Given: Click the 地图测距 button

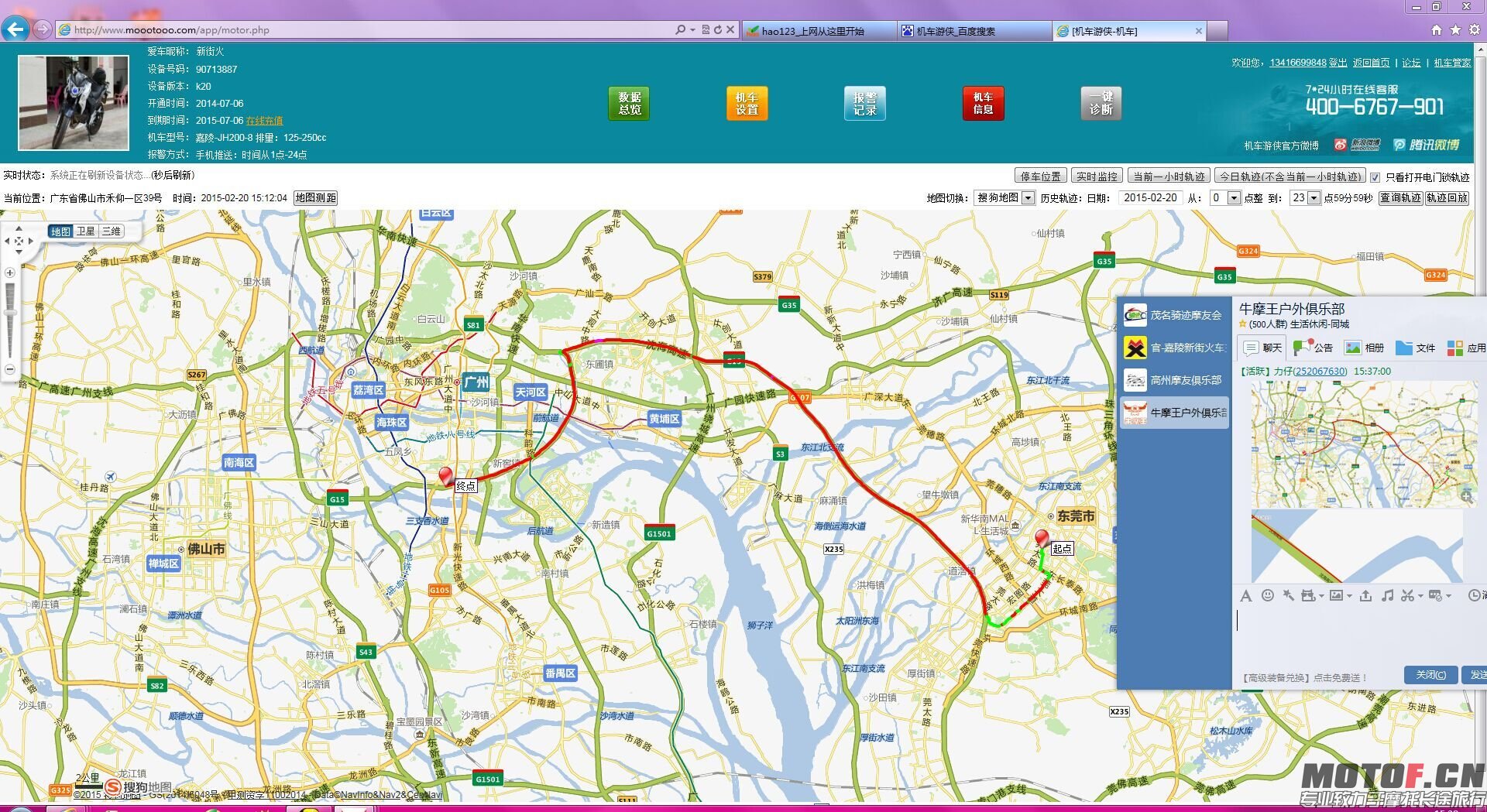Looking at the screenshot, I should click(315, 198).
